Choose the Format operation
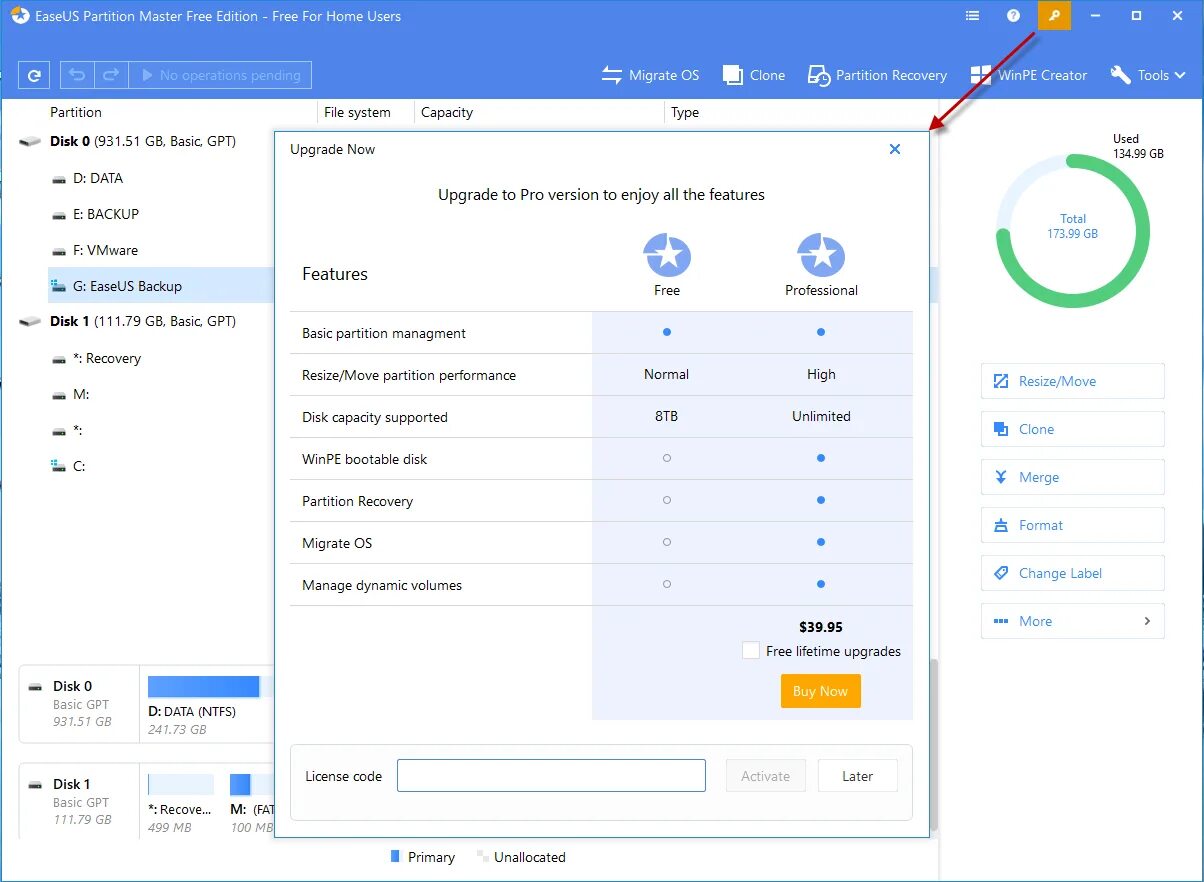This screenshot has width=1204, height=882. [x=1072, y=525]
